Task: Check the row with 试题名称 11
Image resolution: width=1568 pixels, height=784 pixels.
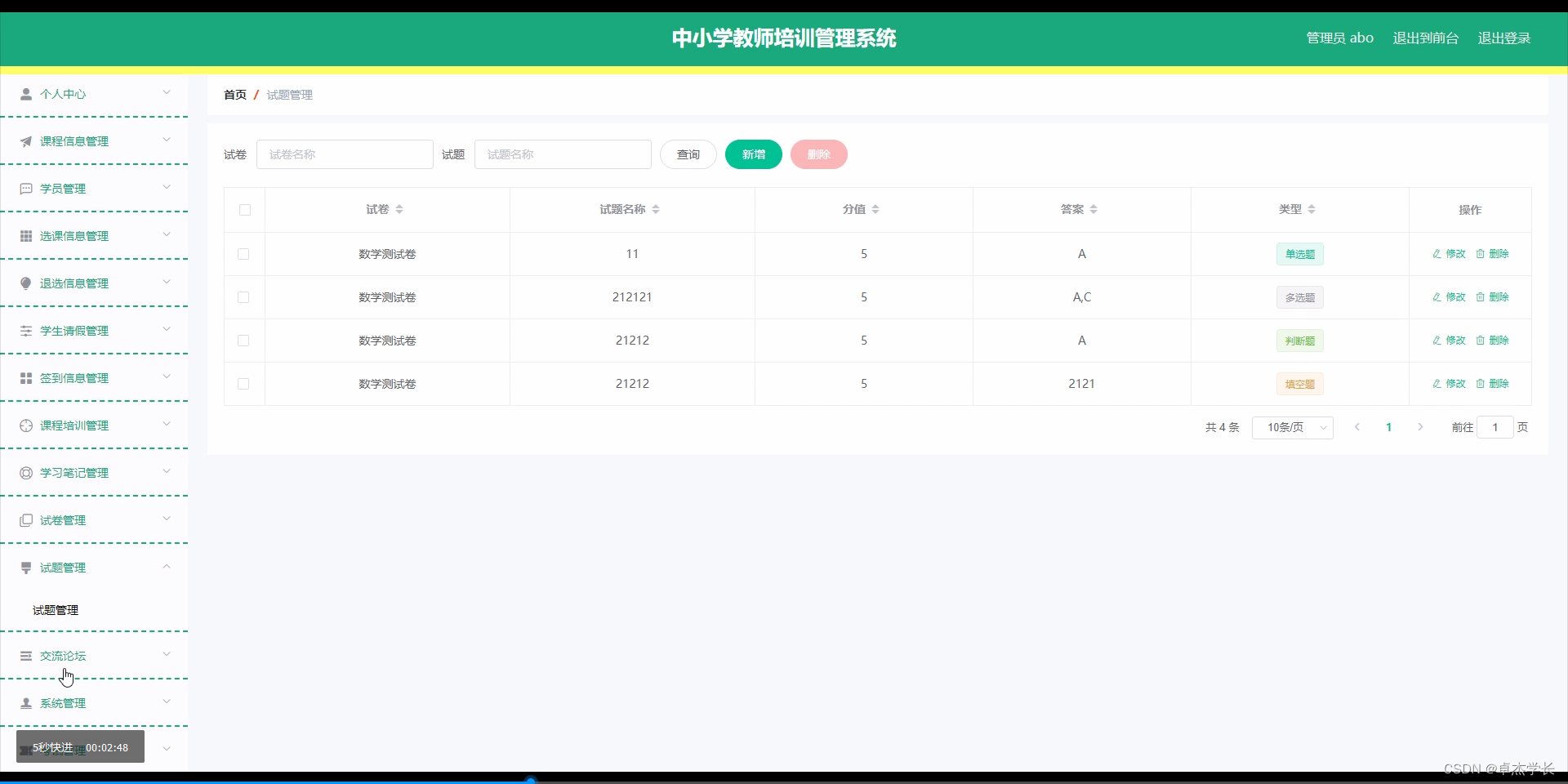Action: pyautogui.click(x=243, y=254)
